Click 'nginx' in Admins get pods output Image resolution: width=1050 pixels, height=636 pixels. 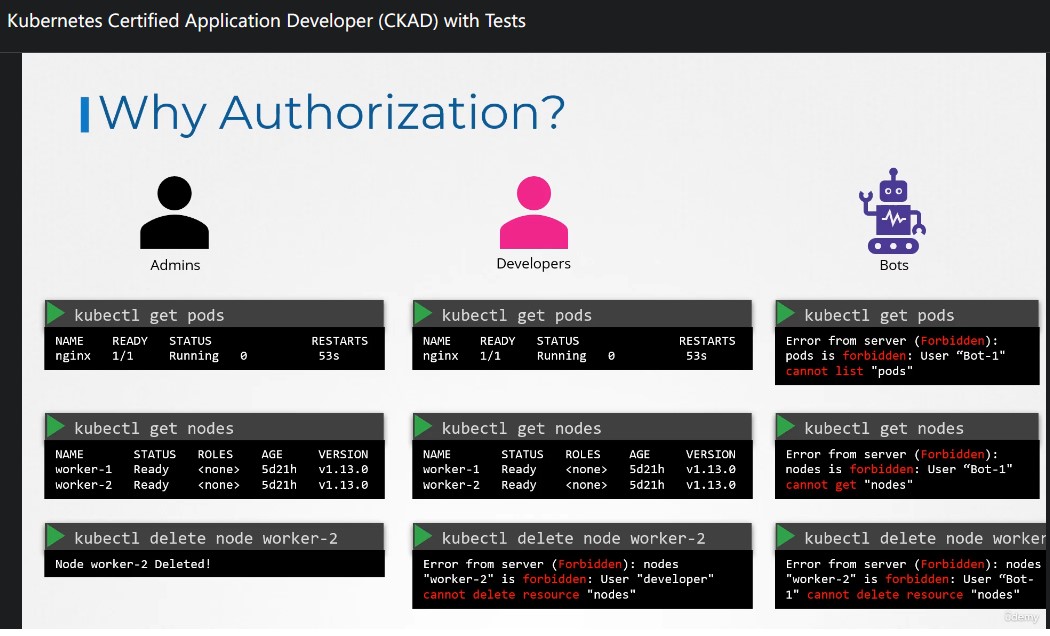click(x=73, y=356)
